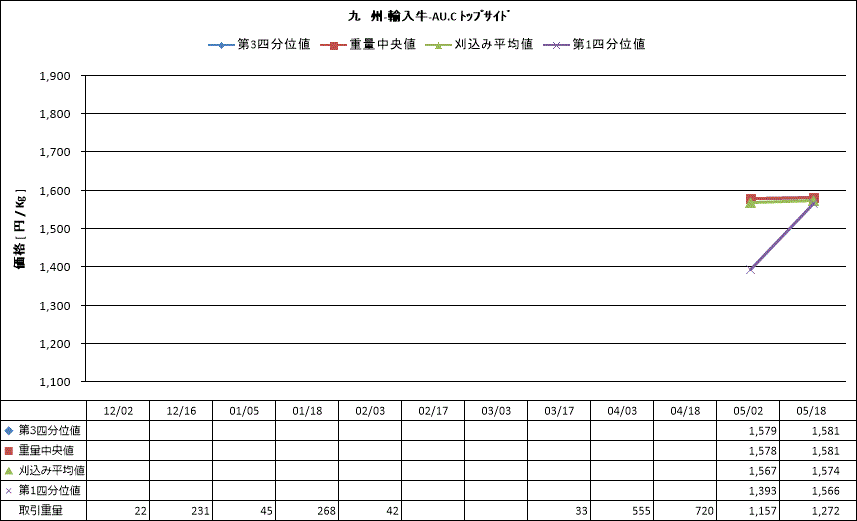Click the 03/17 date column header

(559, 411)
